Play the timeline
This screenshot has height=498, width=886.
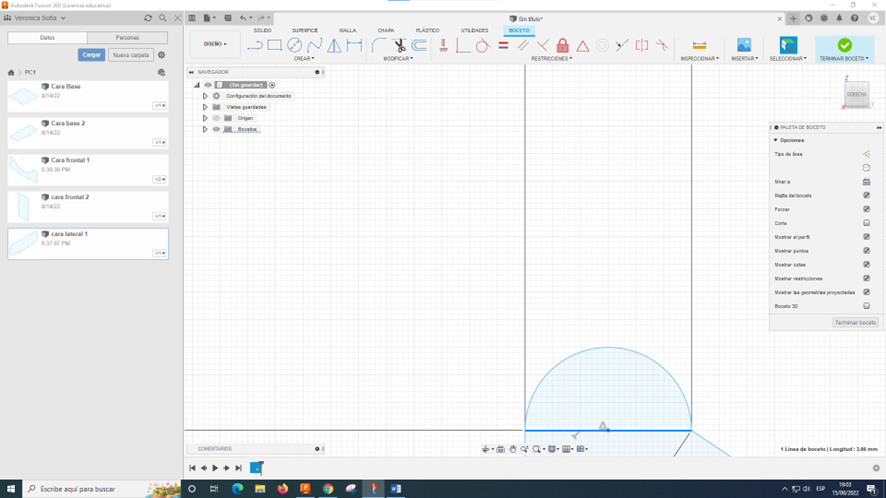(215, 468)
